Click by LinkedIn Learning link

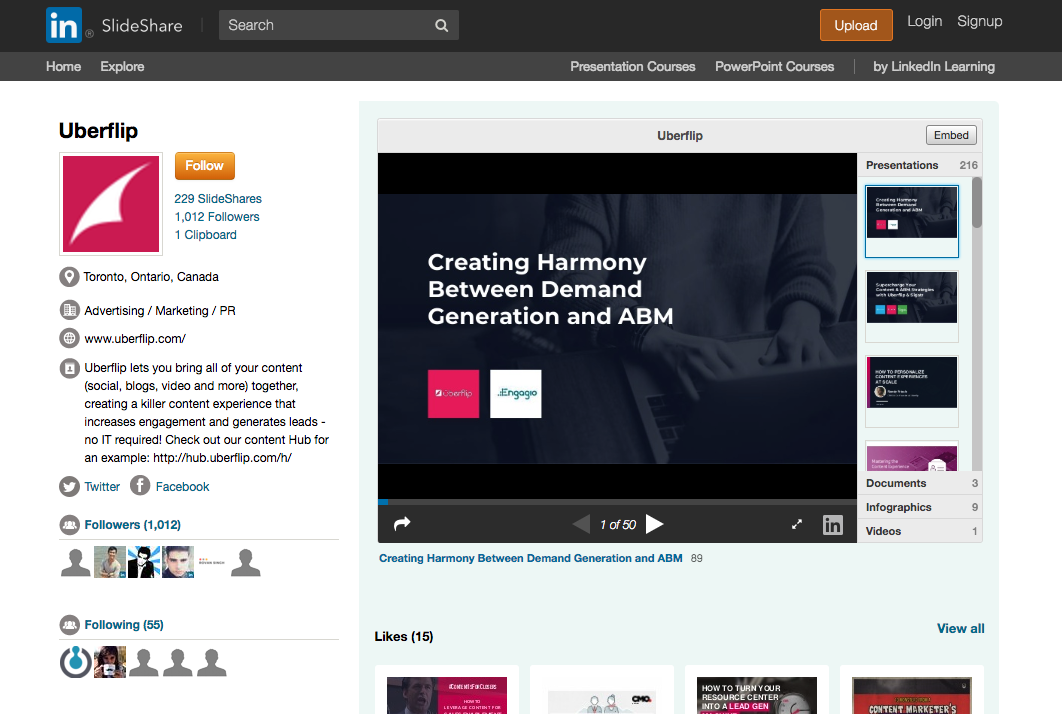point(934,66)
